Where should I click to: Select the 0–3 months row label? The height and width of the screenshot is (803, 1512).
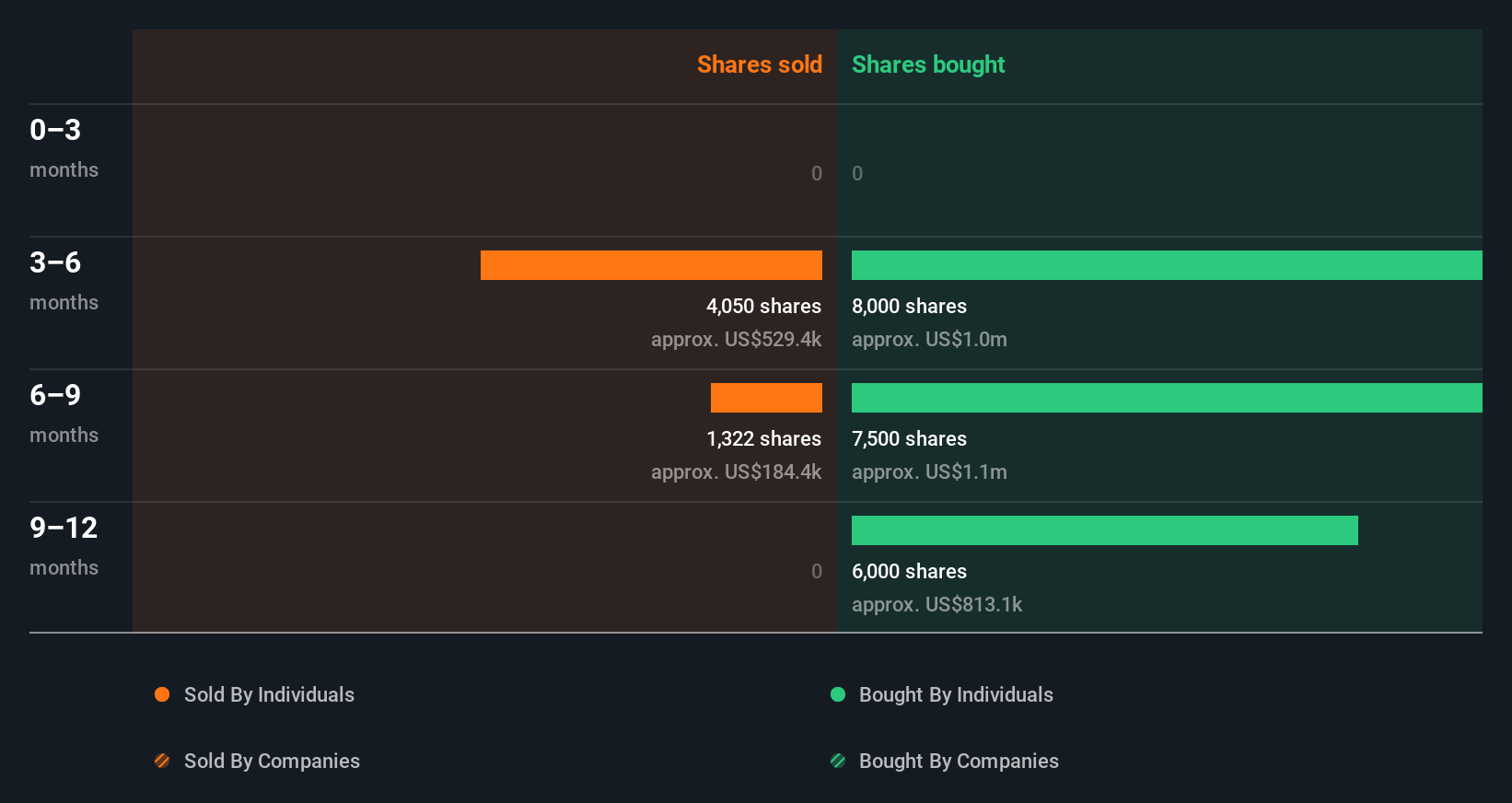click(x=64, y=147)
